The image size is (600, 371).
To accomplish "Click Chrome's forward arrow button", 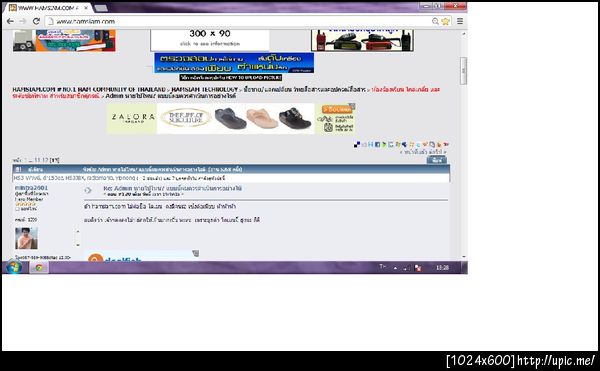I will click(x=23, y=21).
